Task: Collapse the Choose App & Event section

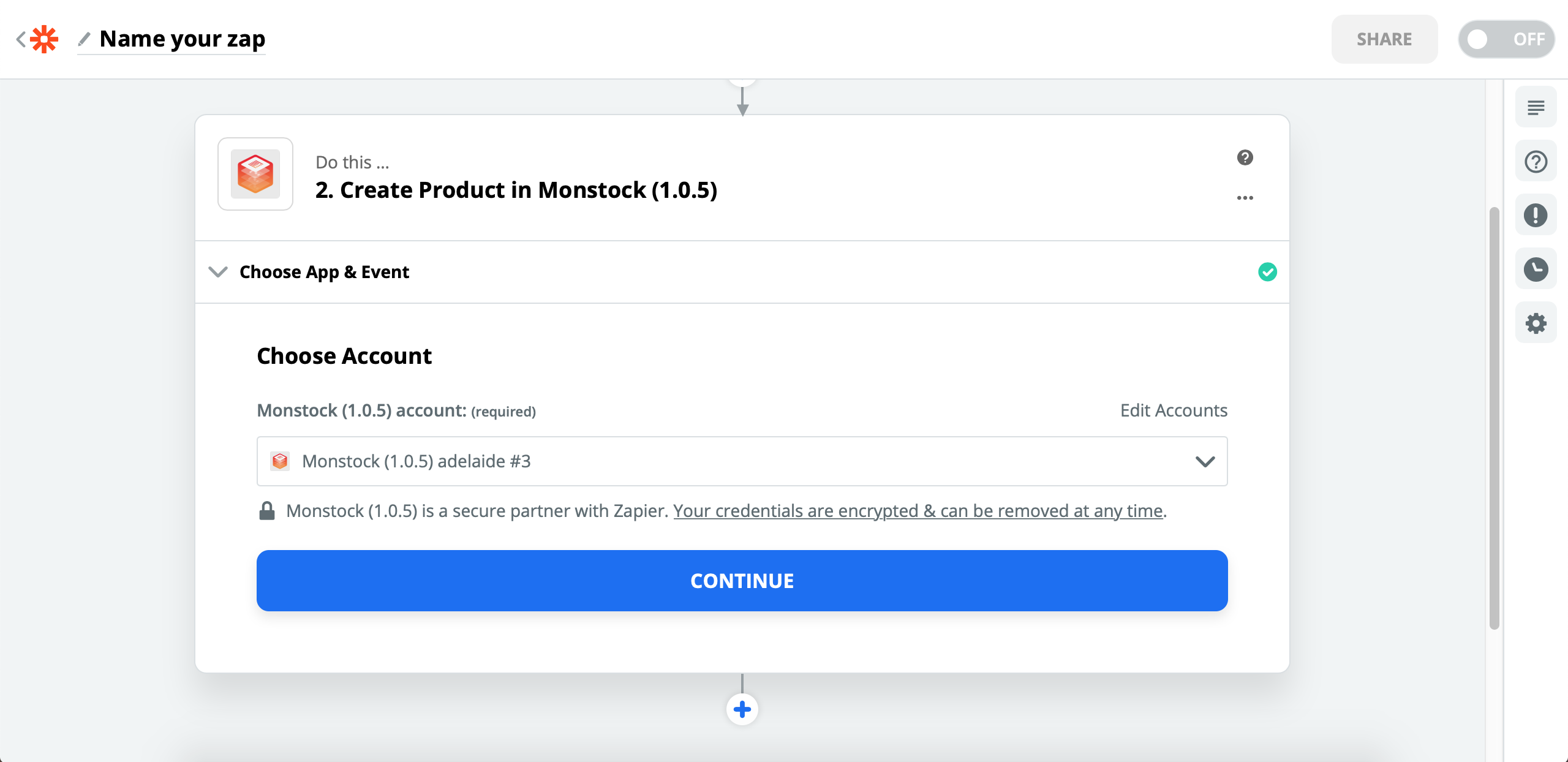Action: click(x=218, y=271)
